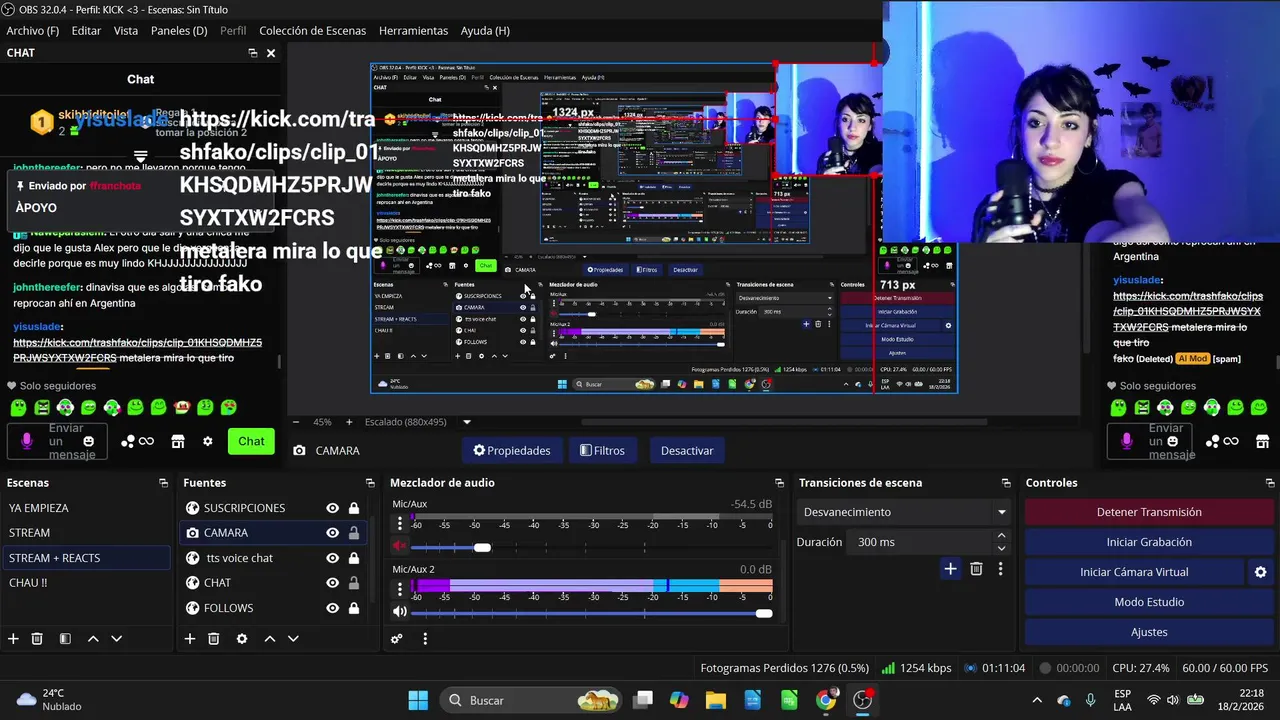The width and height of the screenshot is (1280, 720).
Task: Open virtual camera settings gear
Action: 1260,572
